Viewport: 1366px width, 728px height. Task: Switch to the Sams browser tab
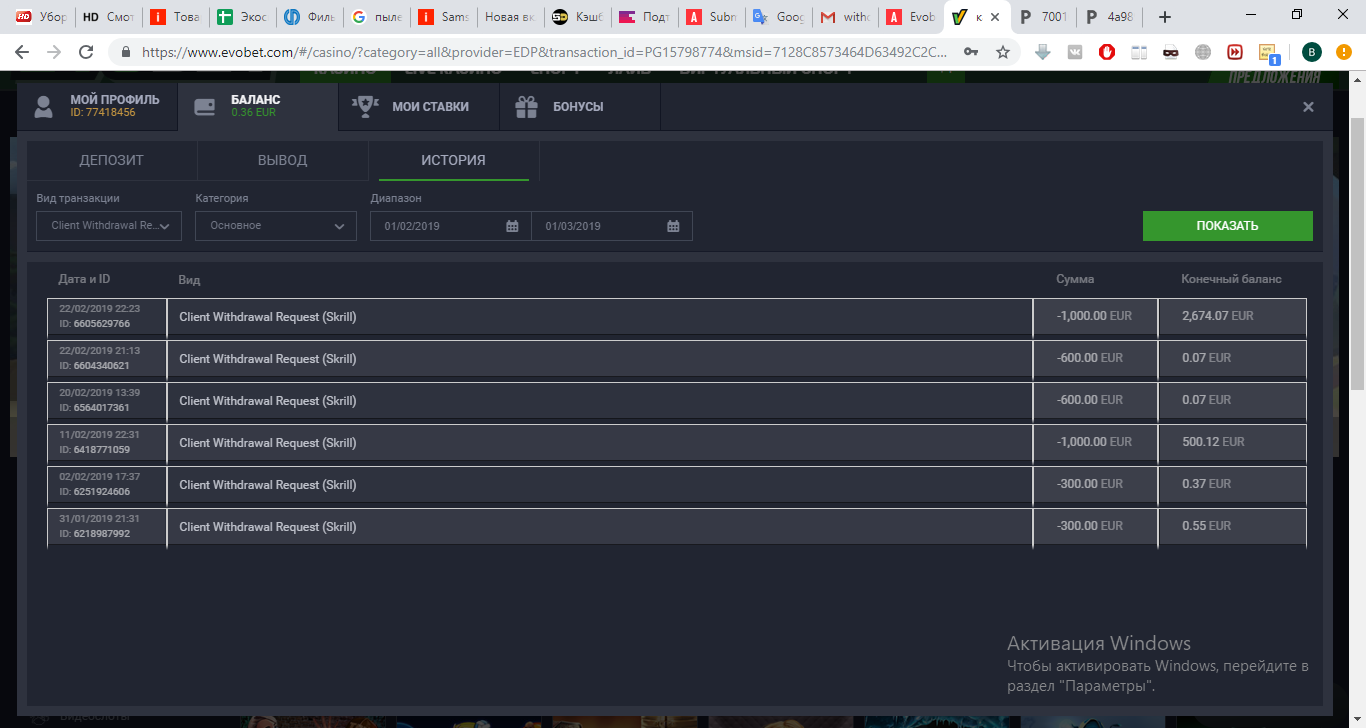pyautogui.click(x=442, y=17)
